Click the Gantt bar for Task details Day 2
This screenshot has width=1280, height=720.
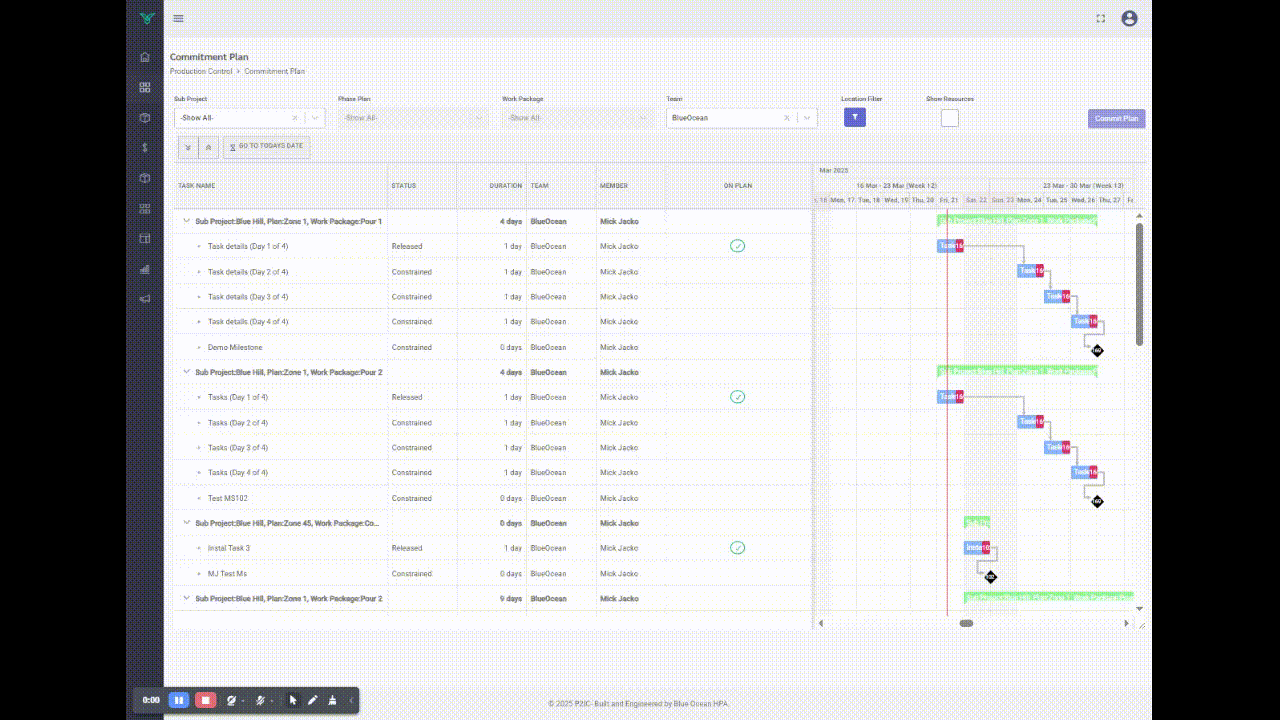[x=1031, y=271]
